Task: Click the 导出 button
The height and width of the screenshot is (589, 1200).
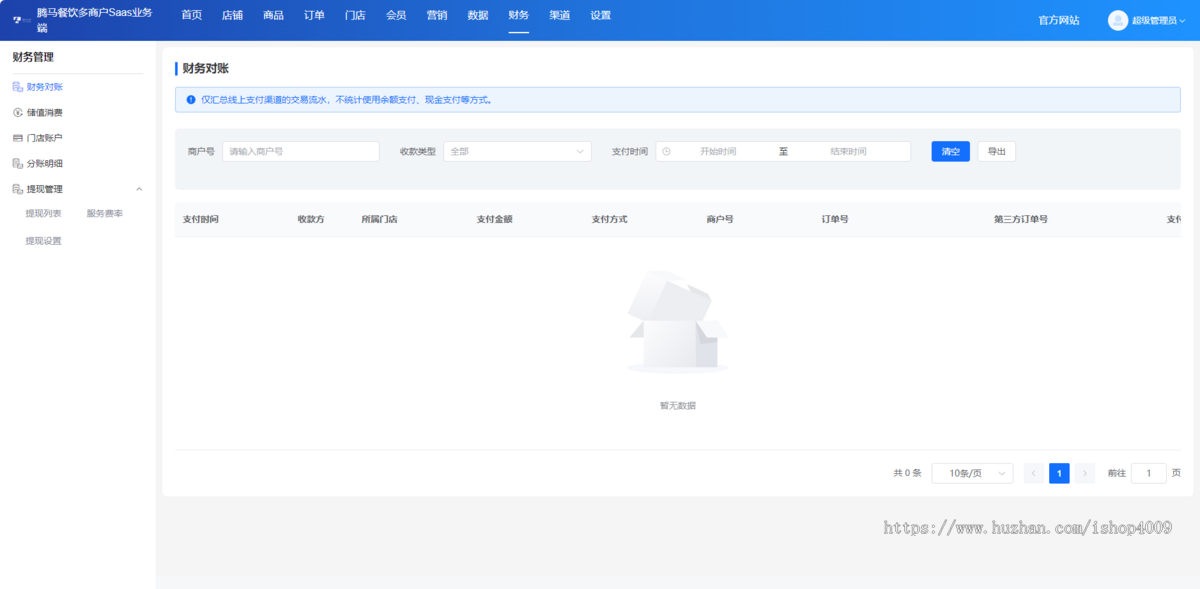Action: click(996, 151)
